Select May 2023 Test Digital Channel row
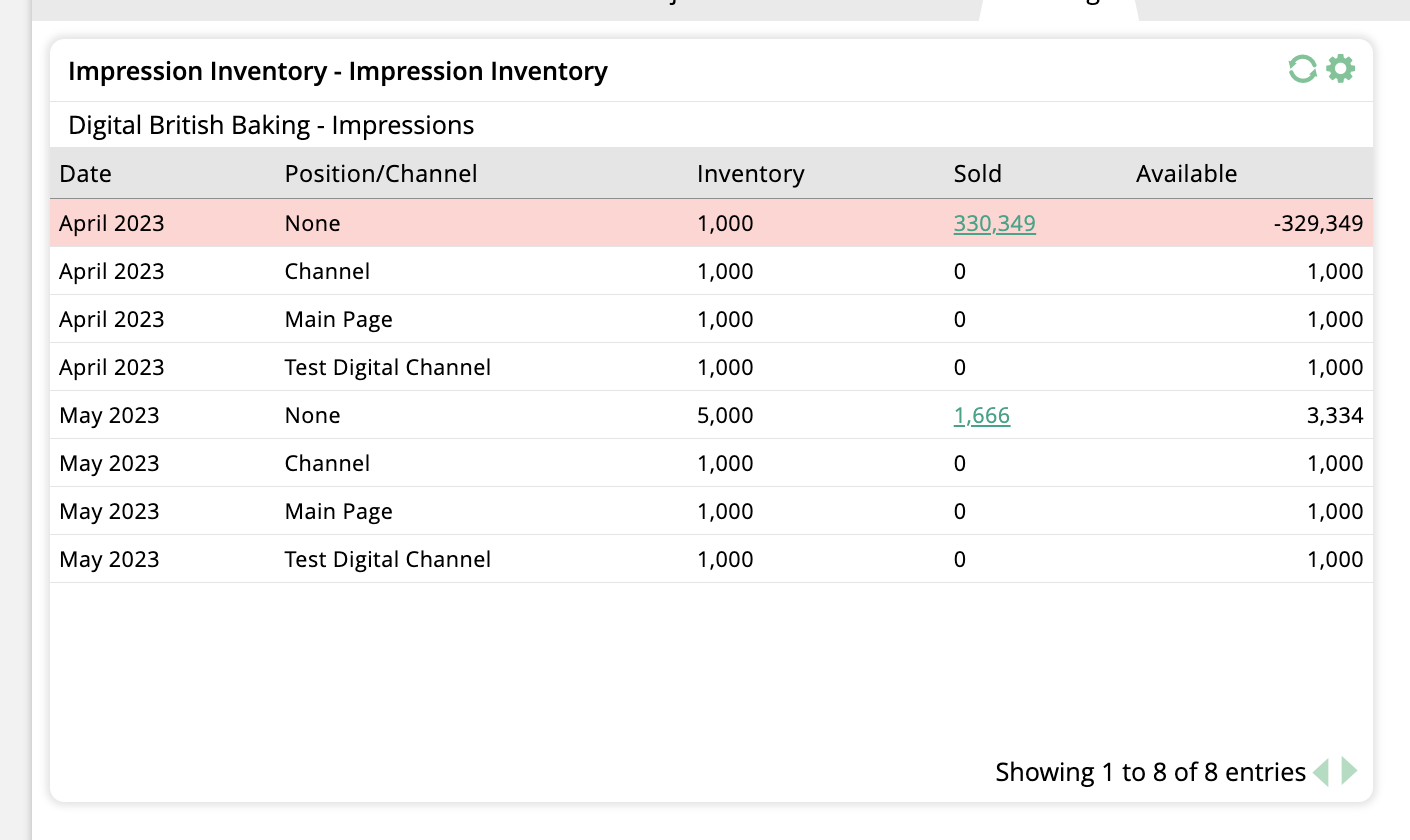 387,559
